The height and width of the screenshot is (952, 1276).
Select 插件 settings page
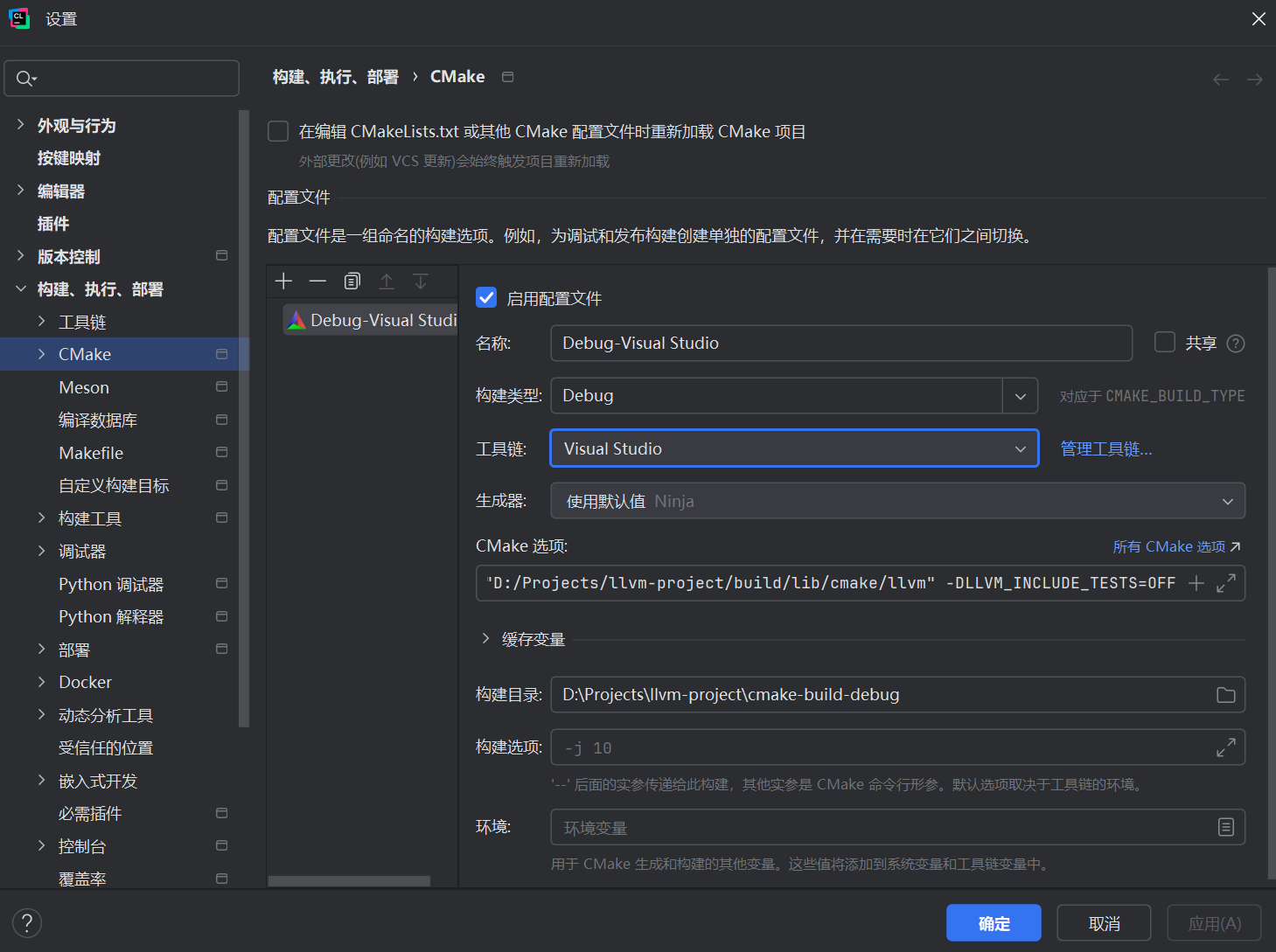click(52, 224)
